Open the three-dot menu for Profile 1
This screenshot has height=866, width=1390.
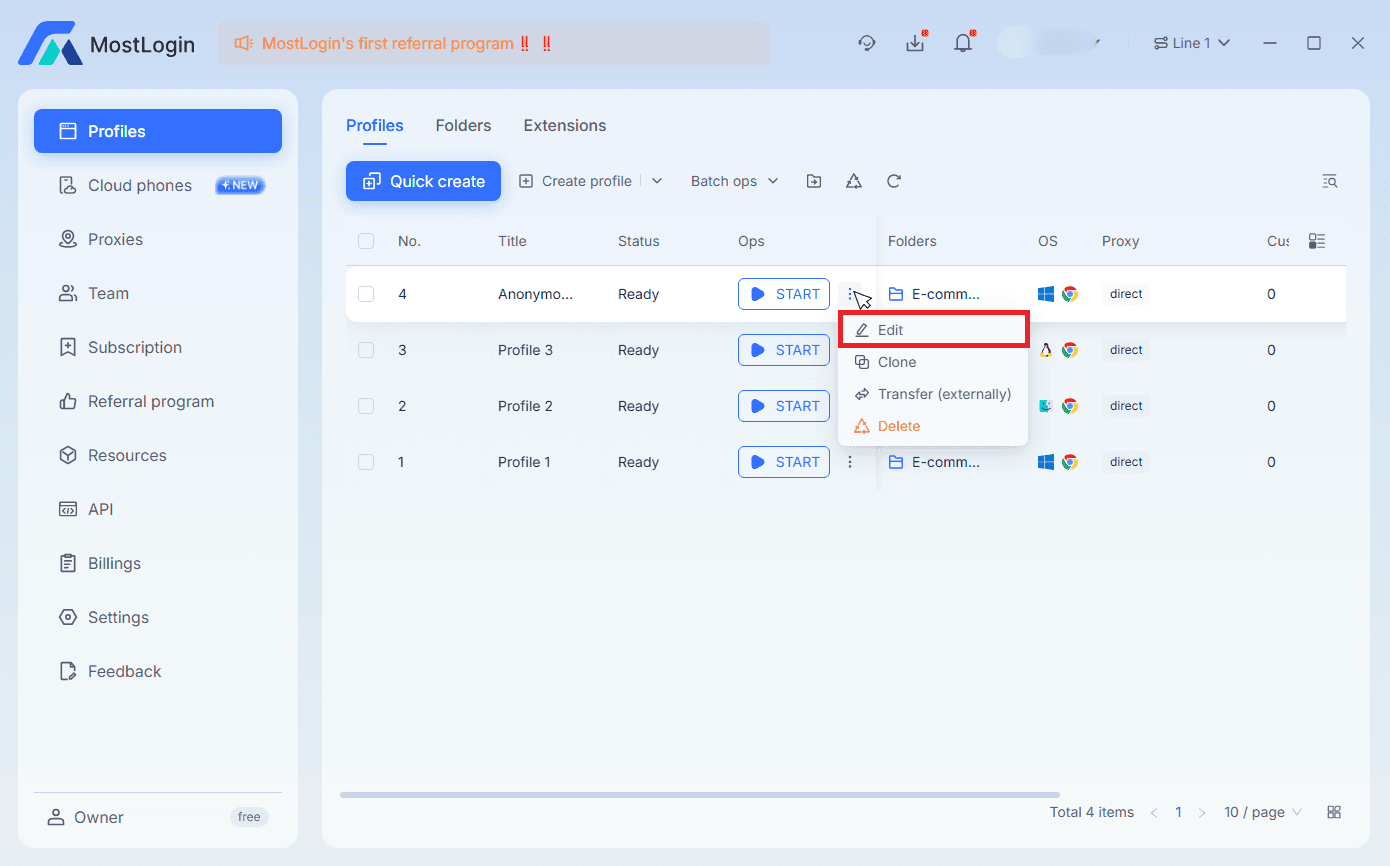point(850,461)
